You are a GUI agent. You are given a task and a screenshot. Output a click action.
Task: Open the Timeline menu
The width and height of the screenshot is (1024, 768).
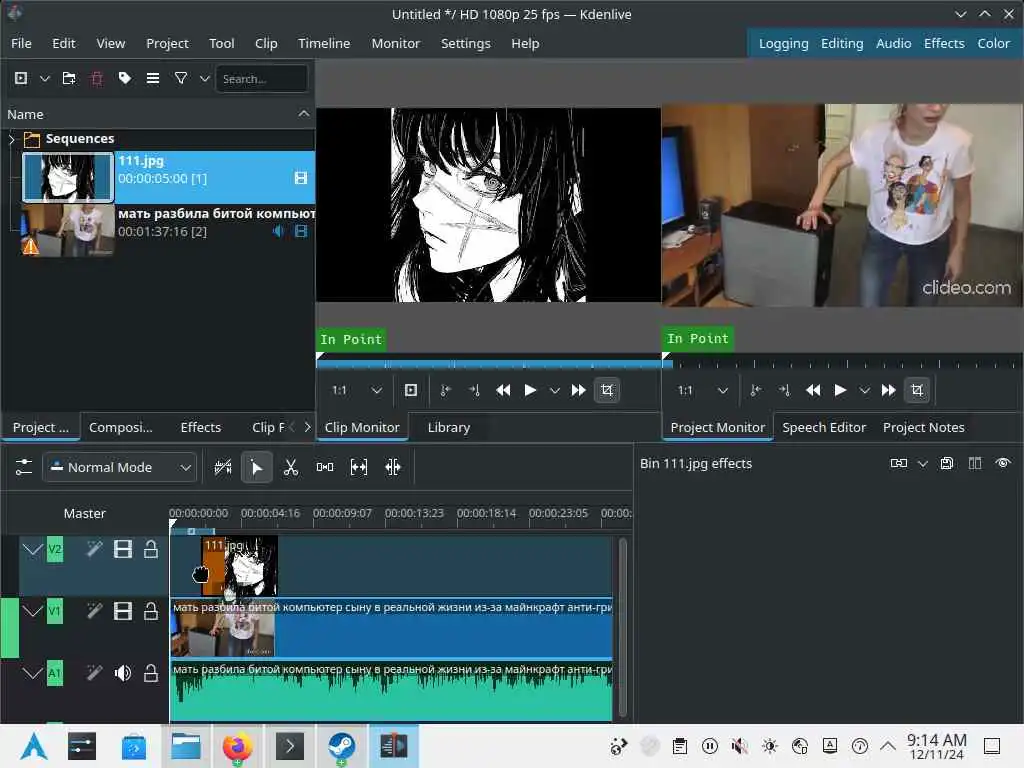[324, 43]
